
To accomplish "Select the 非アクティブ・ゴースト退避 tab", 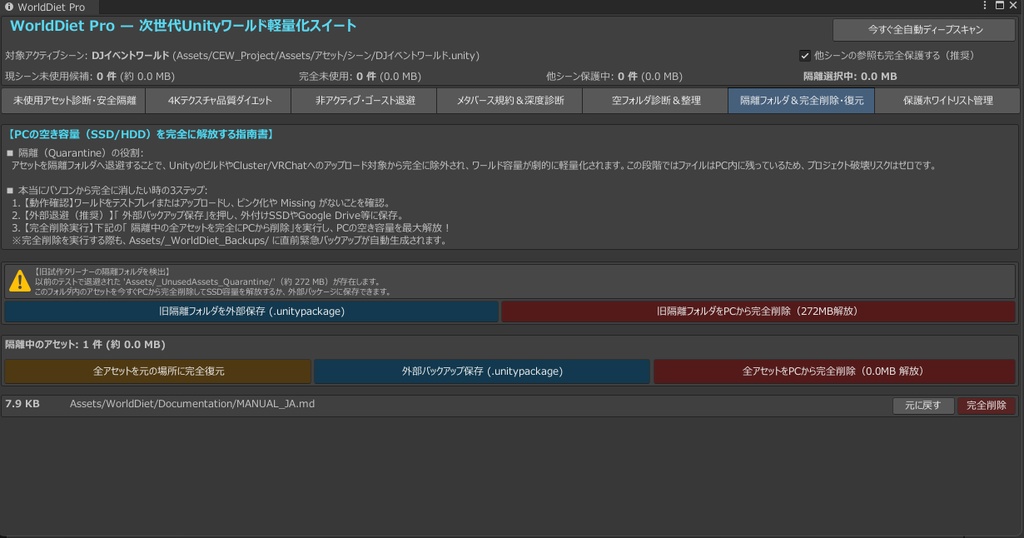I will [x=364, y=101].
